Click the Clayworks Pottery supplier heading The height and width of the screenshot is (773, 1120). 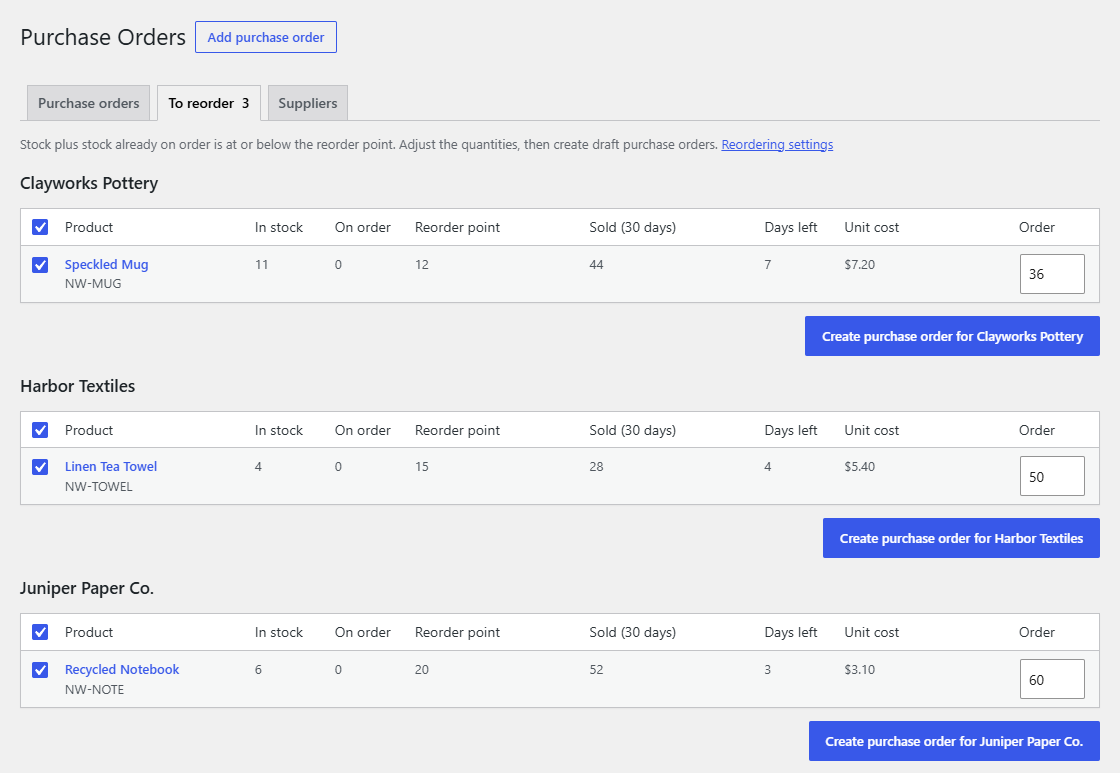[89, 183]
